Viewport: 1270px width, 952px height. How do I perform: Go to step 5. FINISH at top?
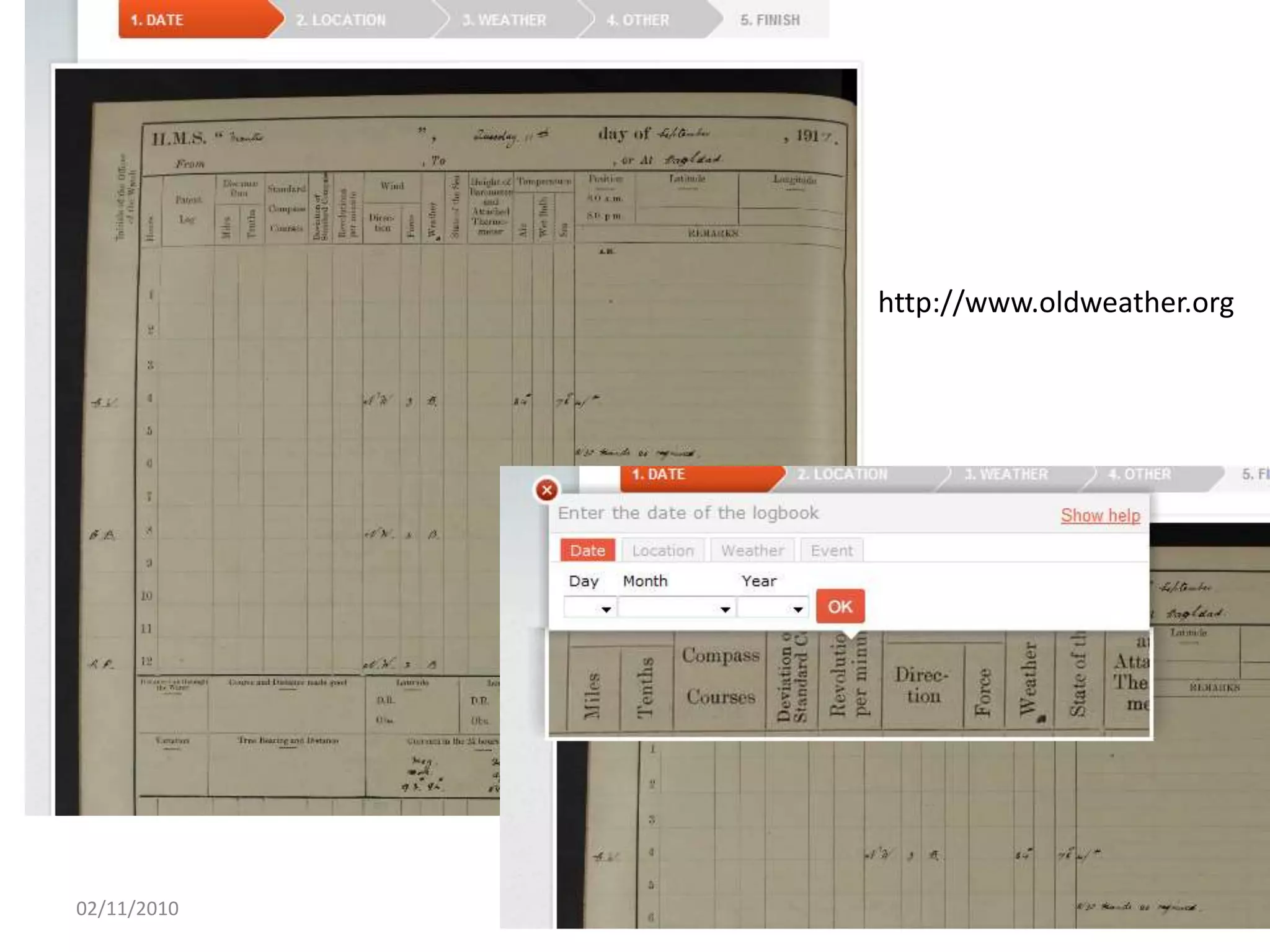[770, 20]
